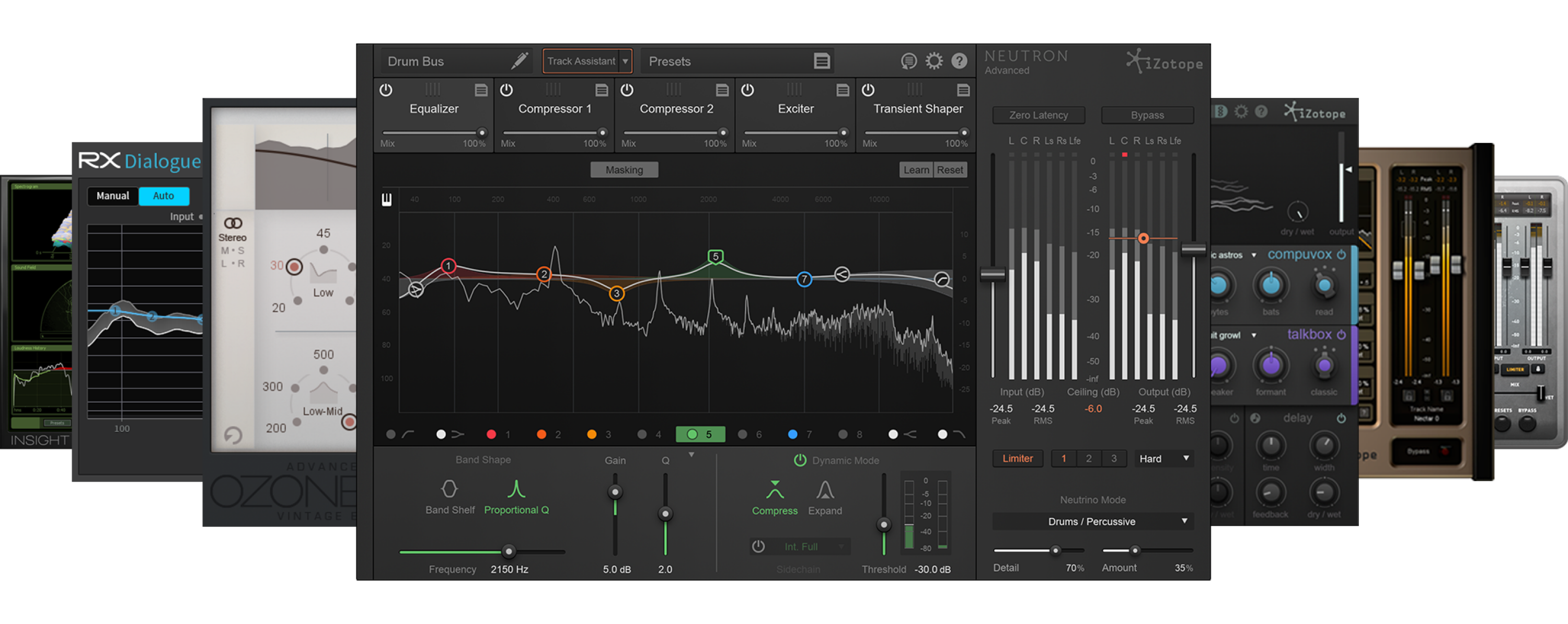Image resolution: width=1568 pixels, height=624 pixels.
Task: Open the settings gear icon
Action: coord(933,61)
